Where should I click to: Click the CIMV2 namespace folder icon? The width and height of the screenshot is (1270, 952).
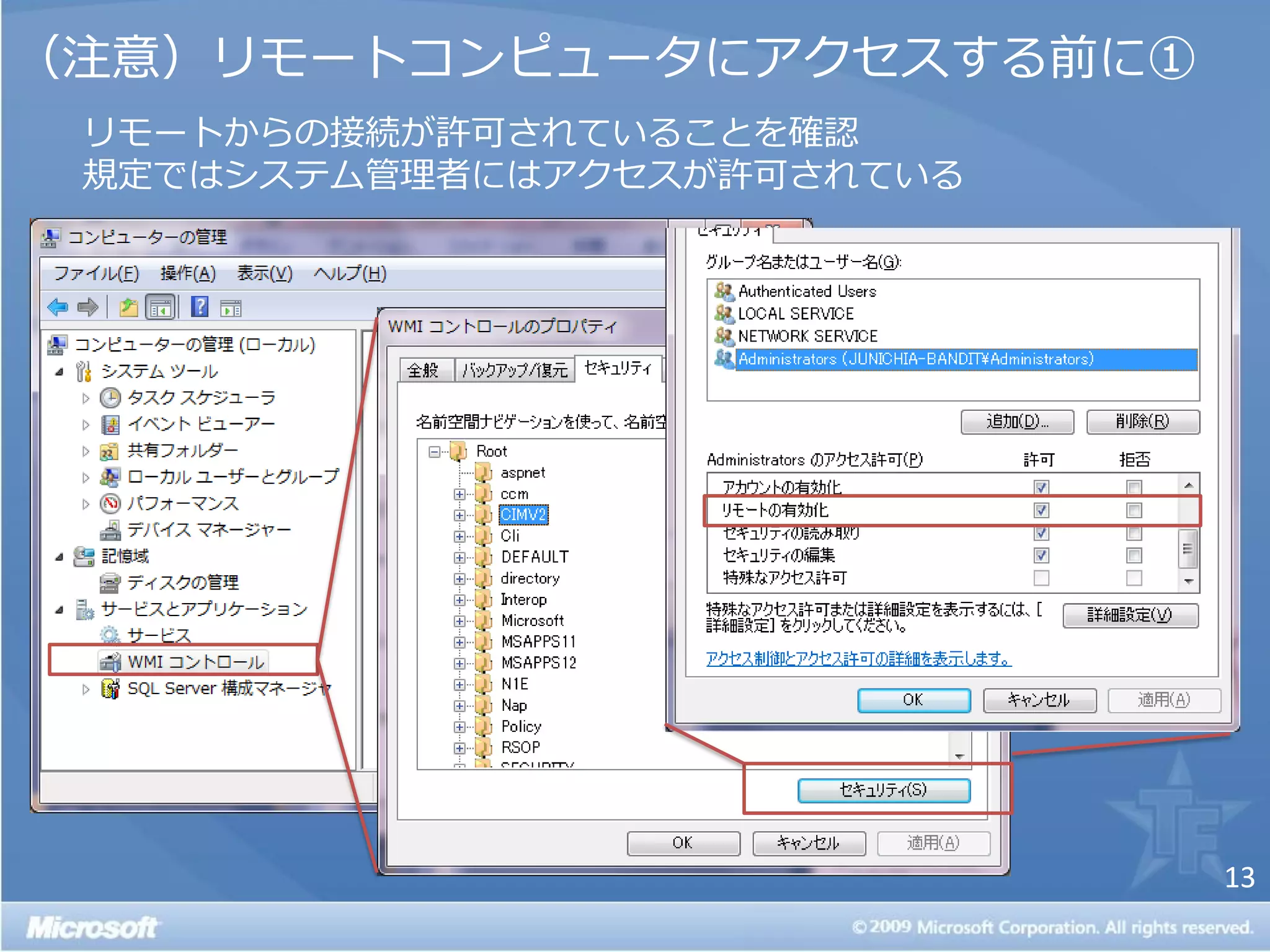tap(484, 514)
